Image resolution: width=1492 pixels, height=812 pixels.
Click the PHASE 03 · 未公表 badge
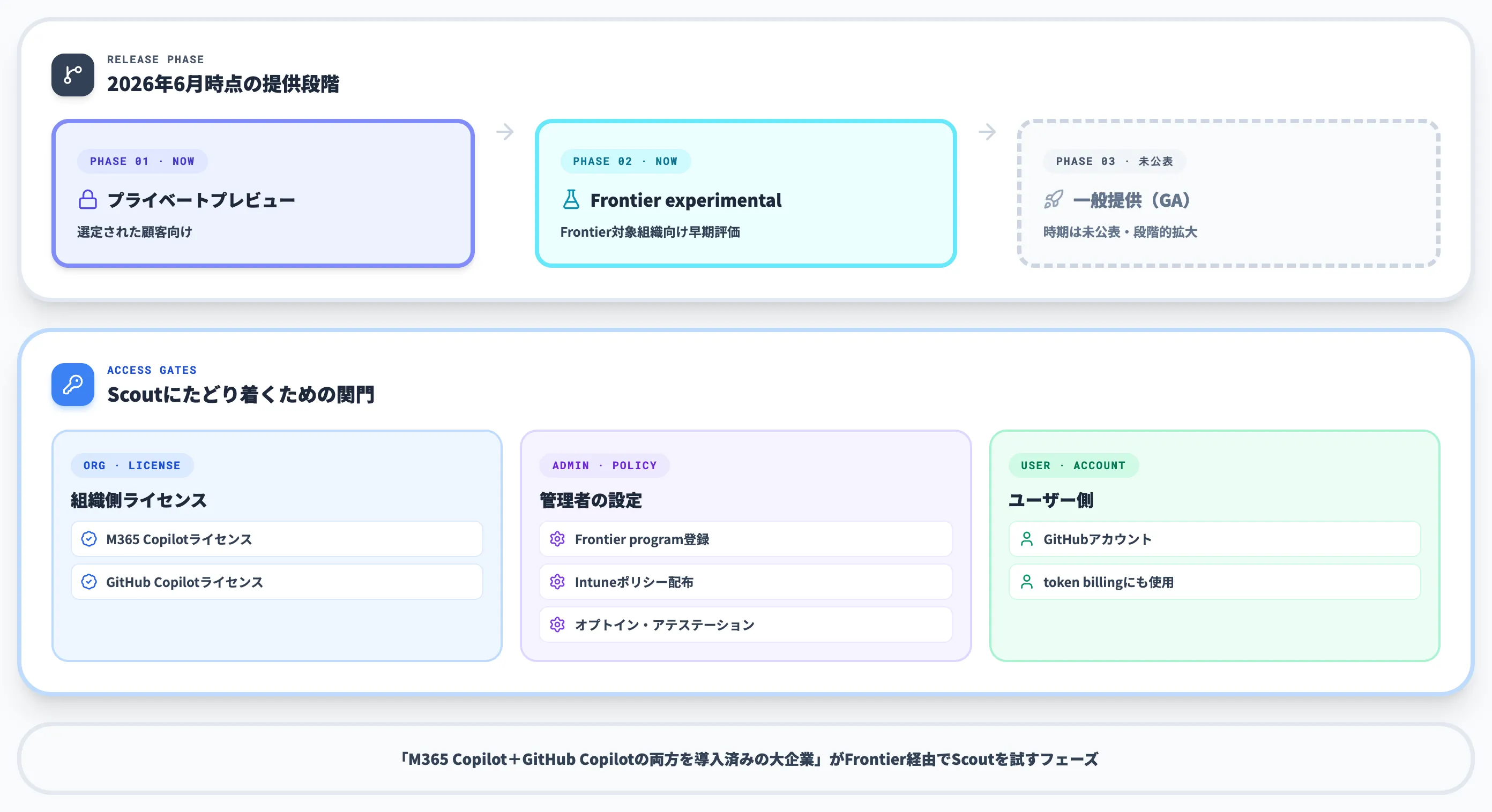[1114, 161]
